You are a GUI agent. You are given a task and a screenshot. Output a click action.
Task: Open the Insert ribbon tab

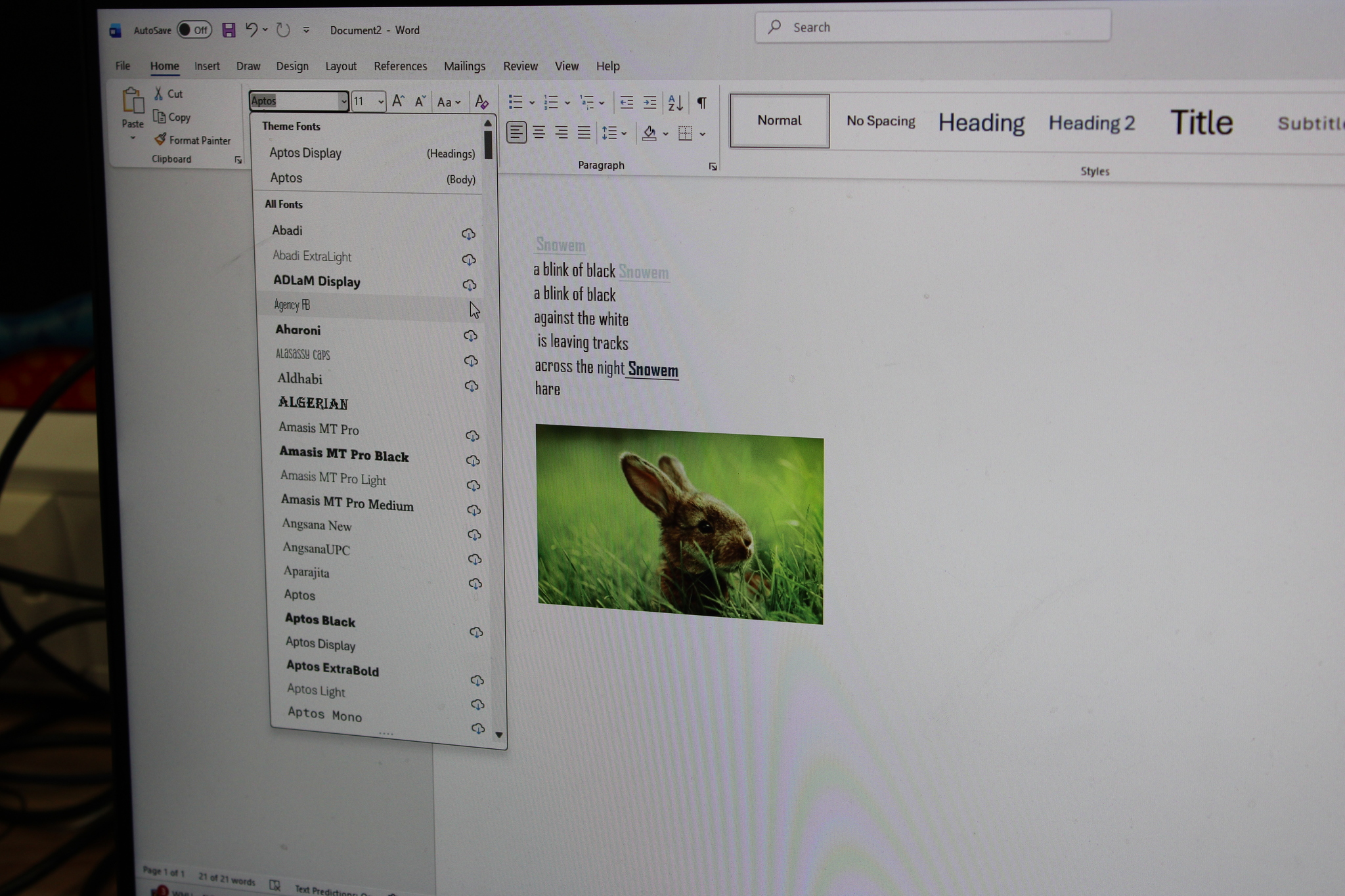207,66
